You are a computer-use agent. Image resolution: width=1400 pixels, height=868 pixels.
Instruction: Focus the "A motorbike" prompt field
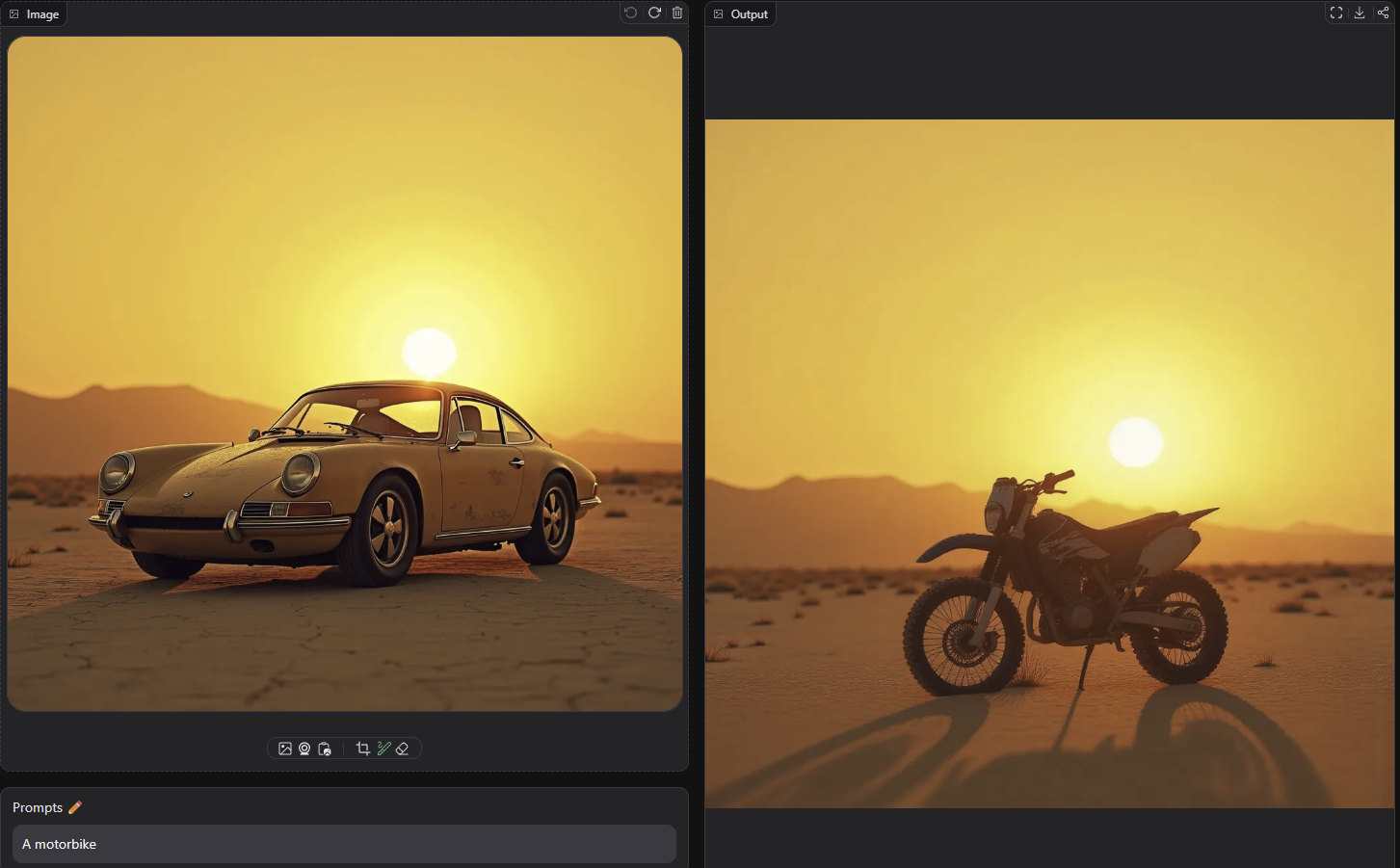(x=344, y=844)
